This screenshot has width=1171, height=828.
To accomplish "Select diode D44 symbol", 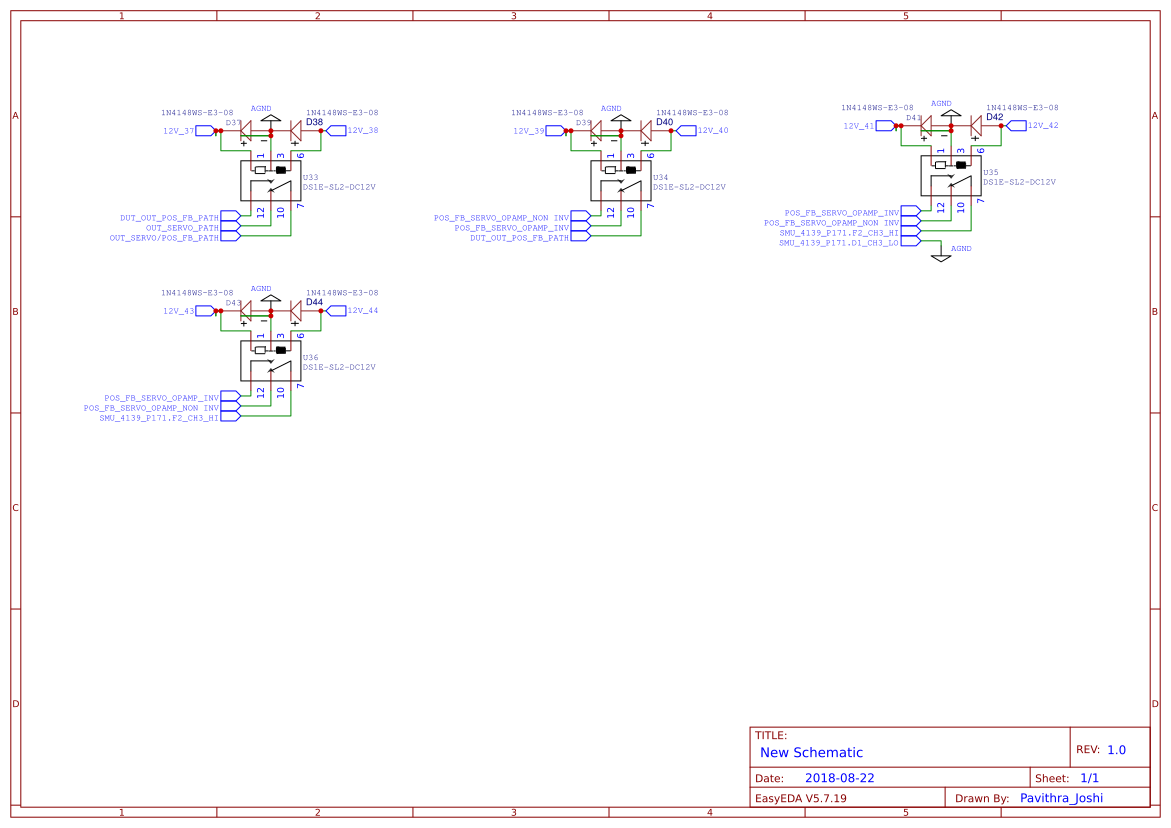I will [x=296, y=311].
